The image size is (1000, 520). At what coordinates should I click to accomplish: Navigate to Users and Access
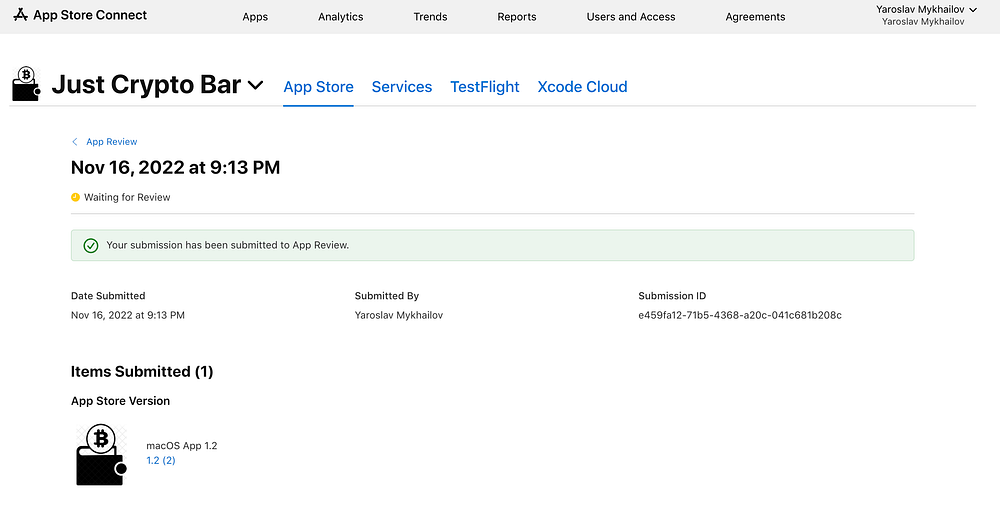click(x=631, y=17)
